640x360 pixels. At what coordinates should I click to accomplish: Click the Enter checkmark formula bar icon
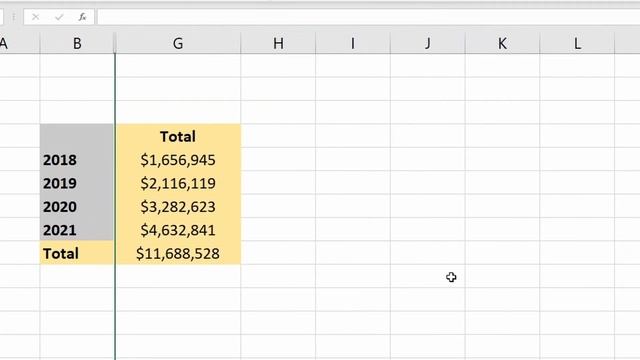pos(59,17)
